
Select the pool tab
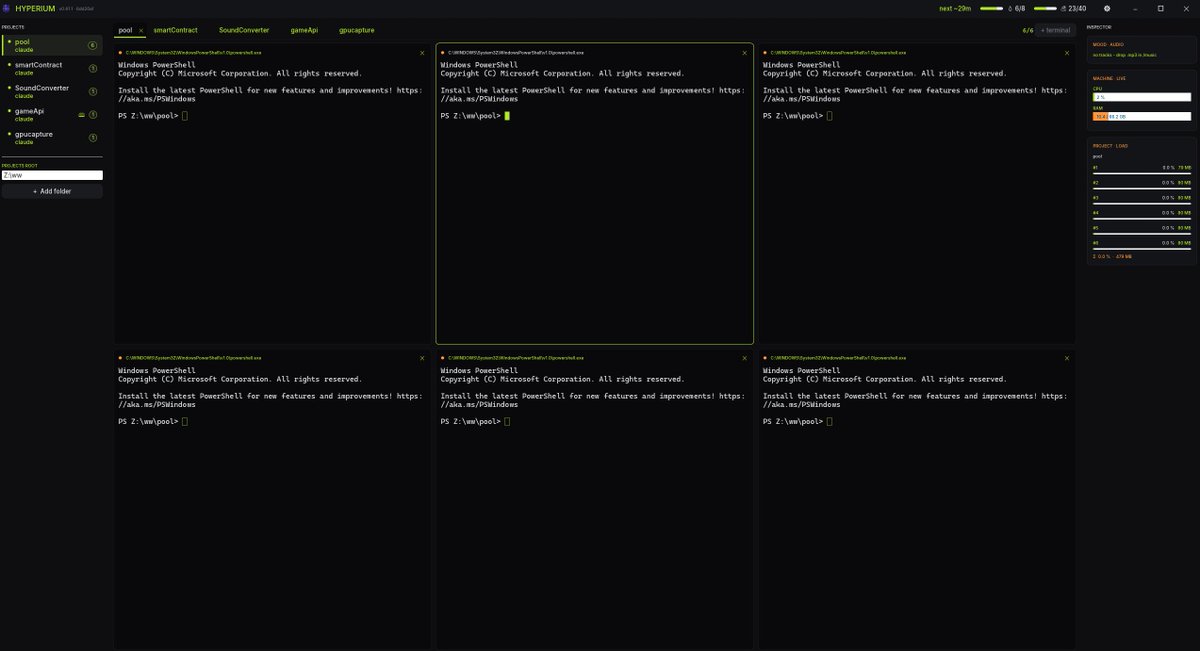tap(125, 30)
